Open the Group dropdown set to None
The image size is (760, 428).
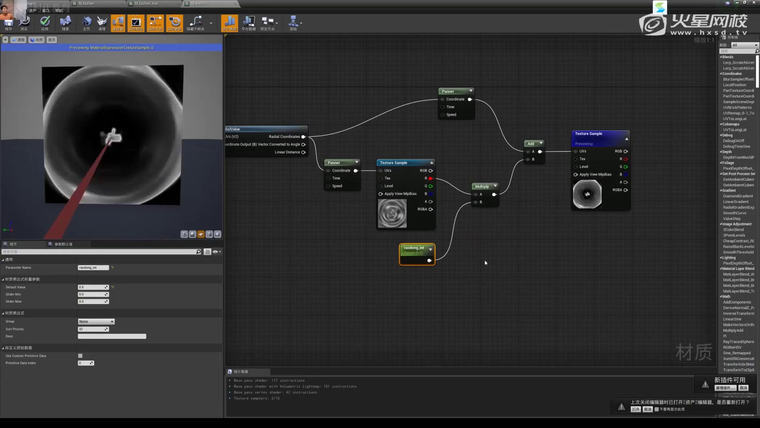click(x=96, y=321)
